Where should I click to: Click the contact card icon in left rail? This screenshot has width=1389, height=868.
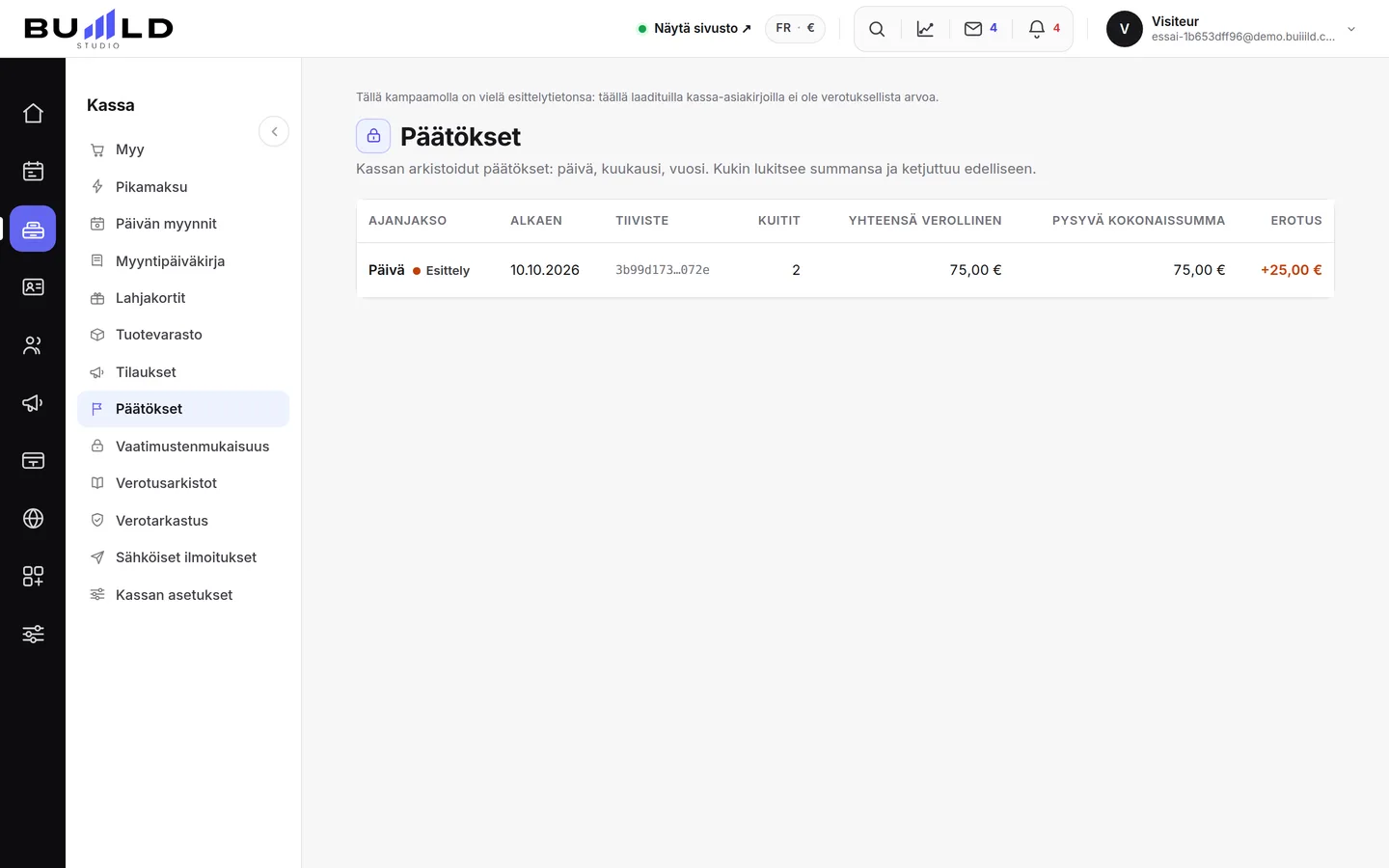pos(33,286)
